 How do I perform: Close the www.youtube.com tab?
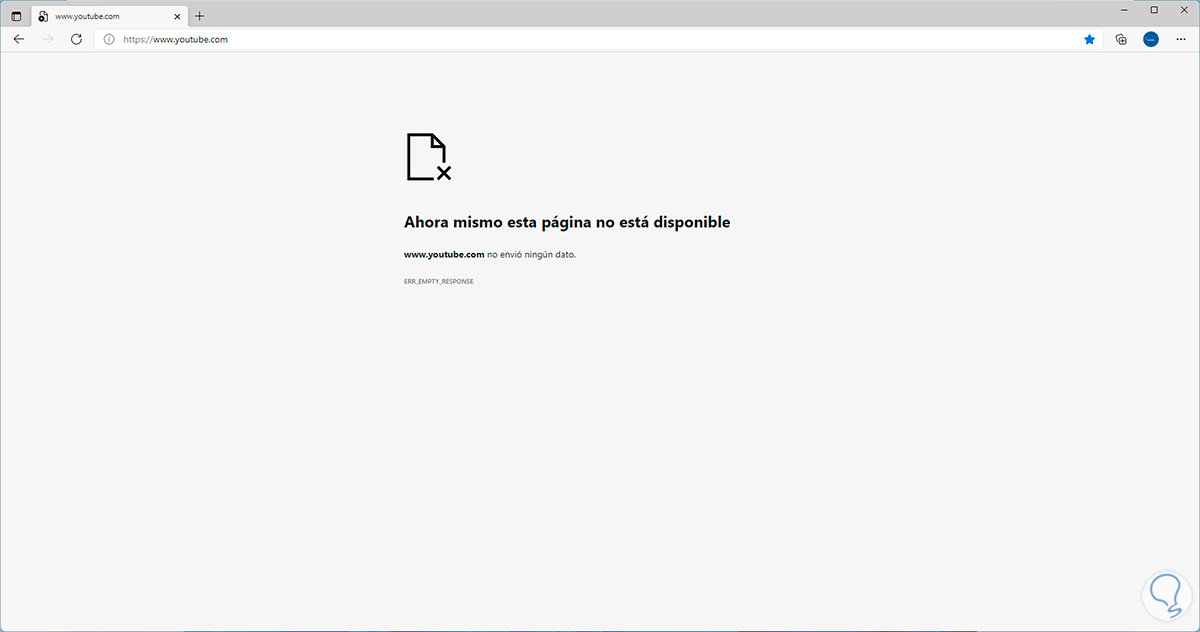pos(177,16)
